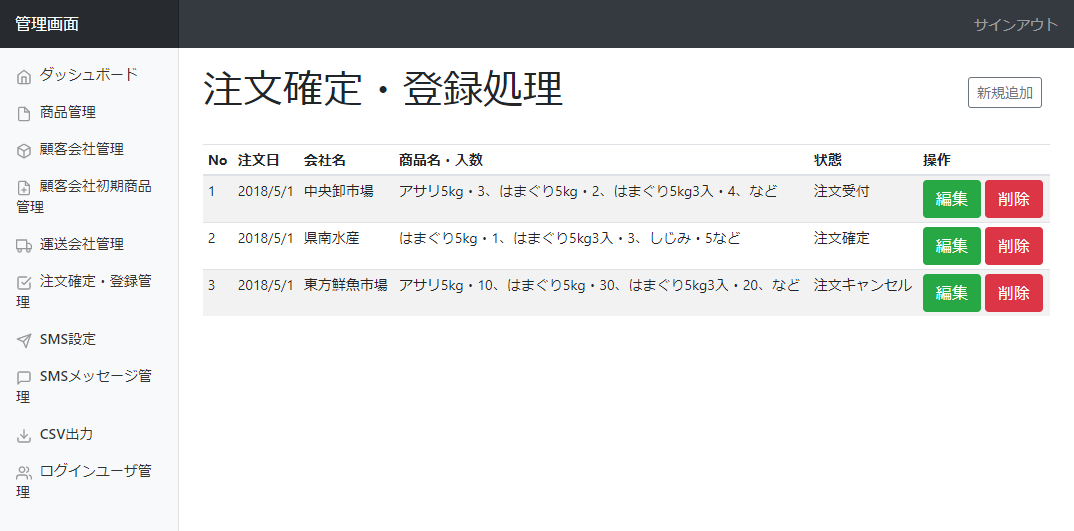
Task: Click product text starting アサリ5kg・10
Action: click(x=599, y=286)
